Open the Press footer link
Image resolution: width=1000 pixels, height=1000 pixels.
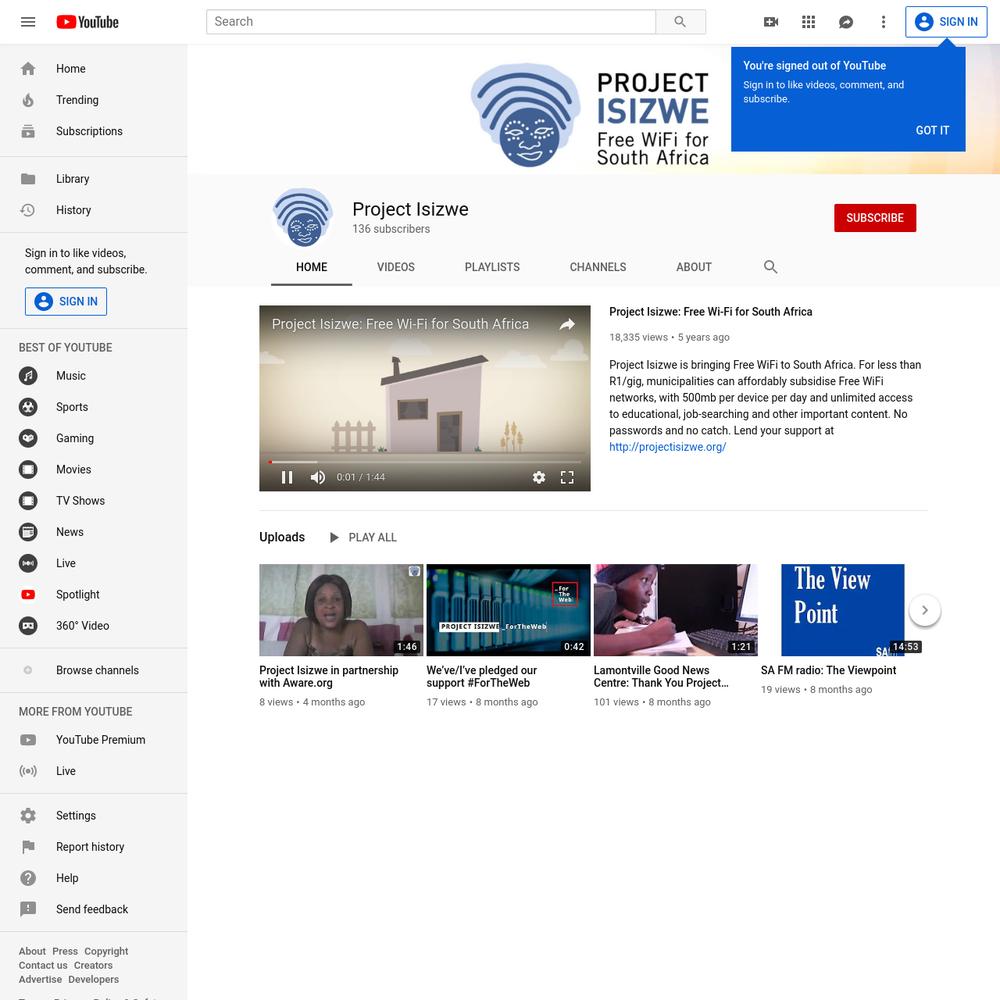pyautogui.click(x=65, y=952)
